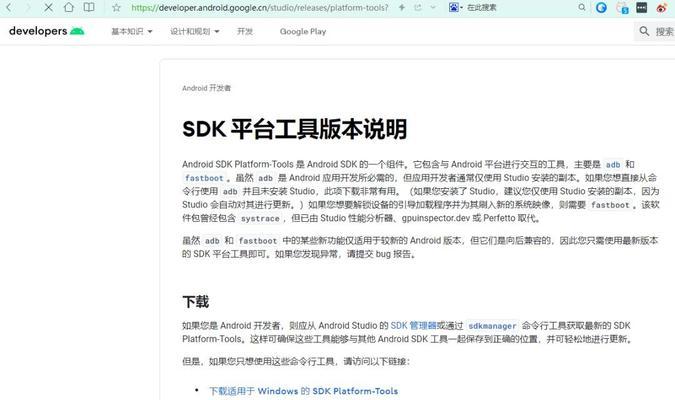Click the SDK 平台工具版本说明 heading
This screenshot has width=675, height=400.
[x=294, y=129]
